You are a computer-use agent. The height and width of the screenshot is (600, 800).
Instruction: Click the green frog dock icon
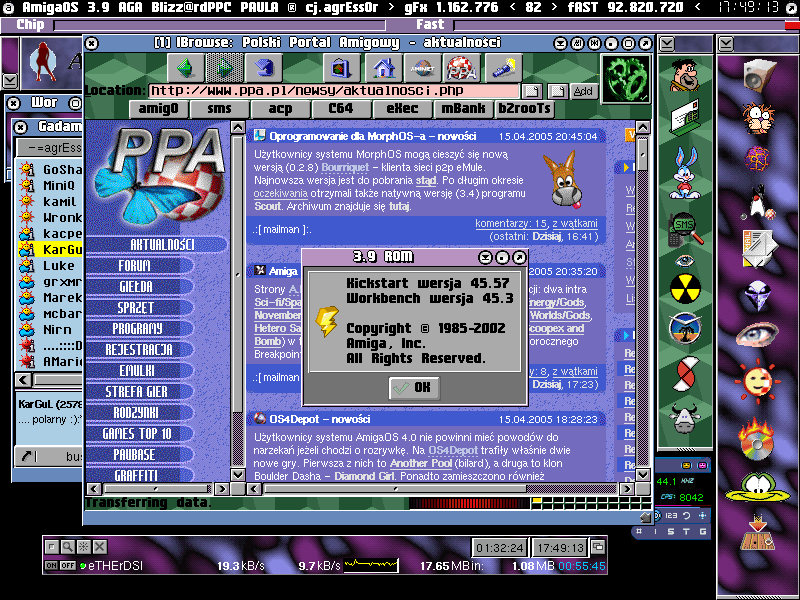[x=758, y=487]
